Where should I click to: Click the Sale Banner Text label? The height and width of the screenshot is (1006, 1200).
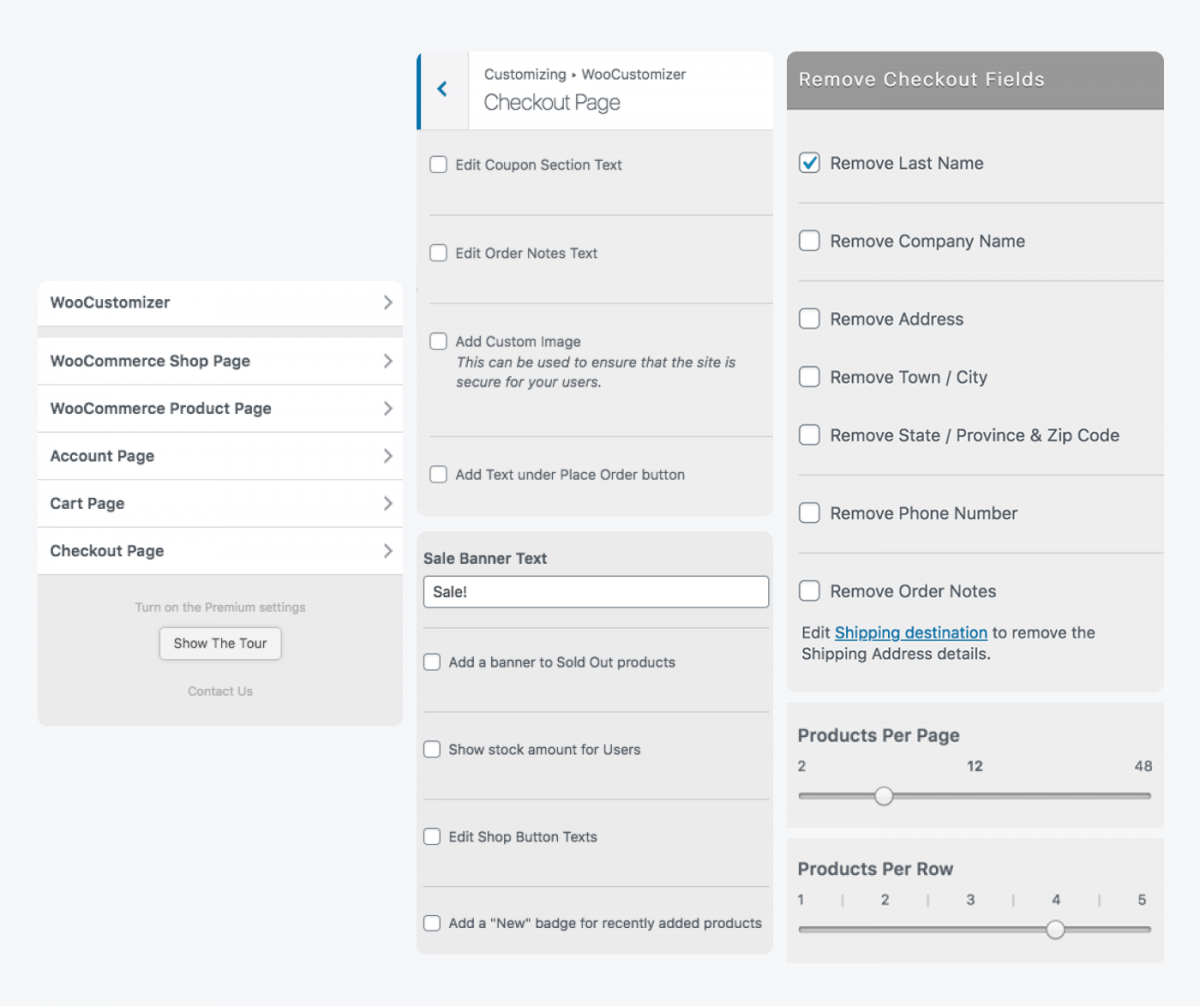[485, 558]
